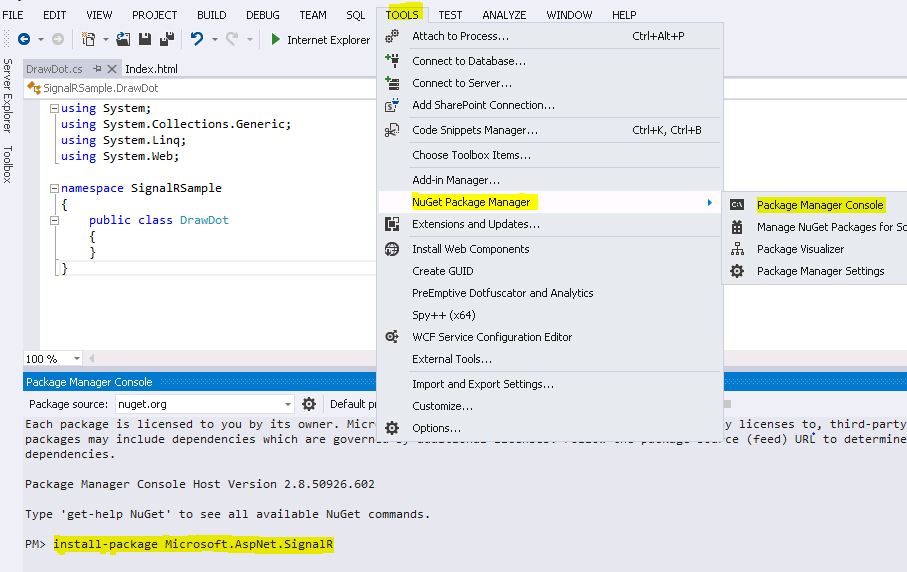907x572 pixels.
Task: Pin the DrawDot.cs tab
Action: [x=96, y=69]
